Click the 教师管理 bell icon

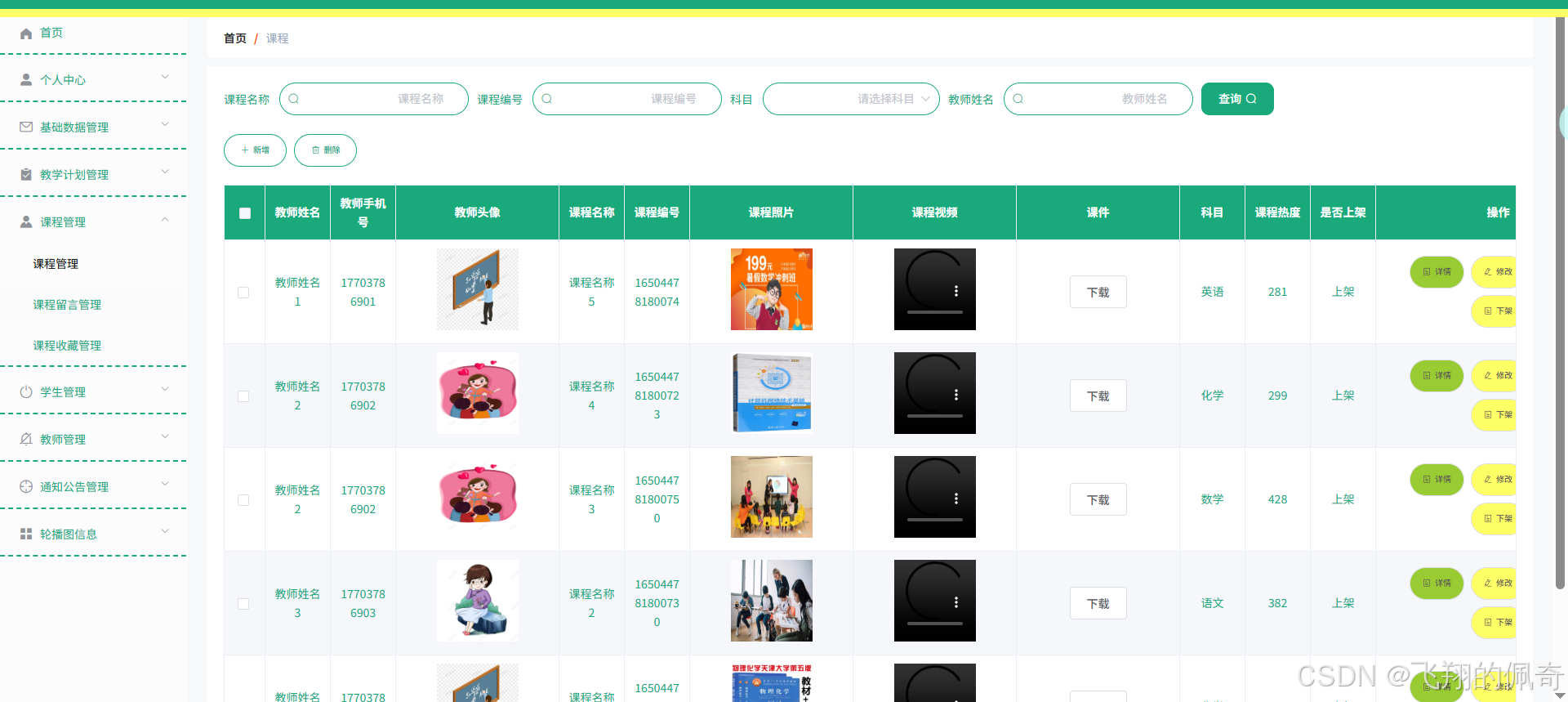(26, 440)
